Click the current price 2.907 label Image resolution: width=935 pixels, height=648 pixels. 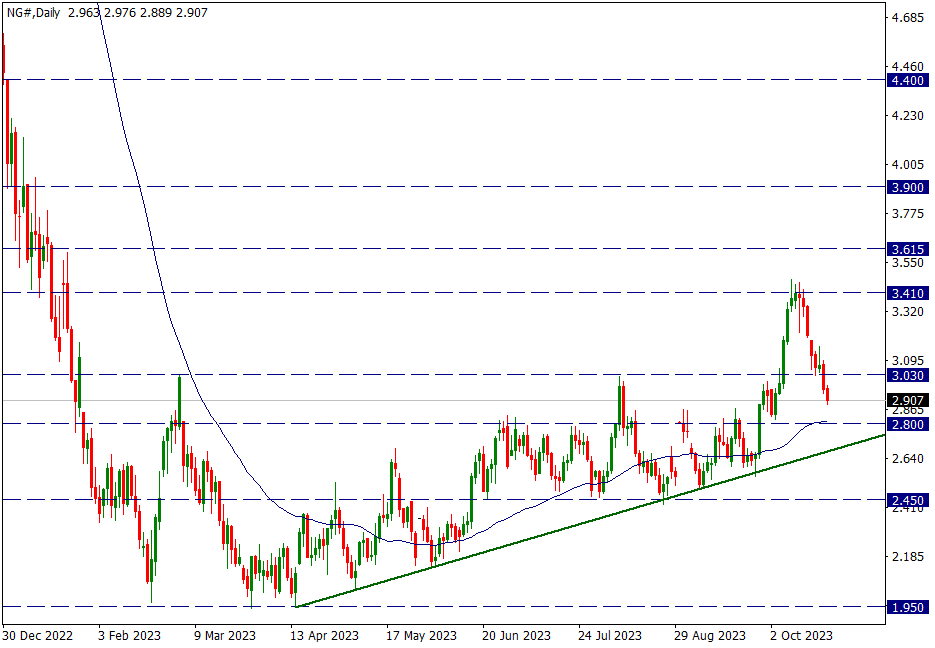[x=908, y=401]
